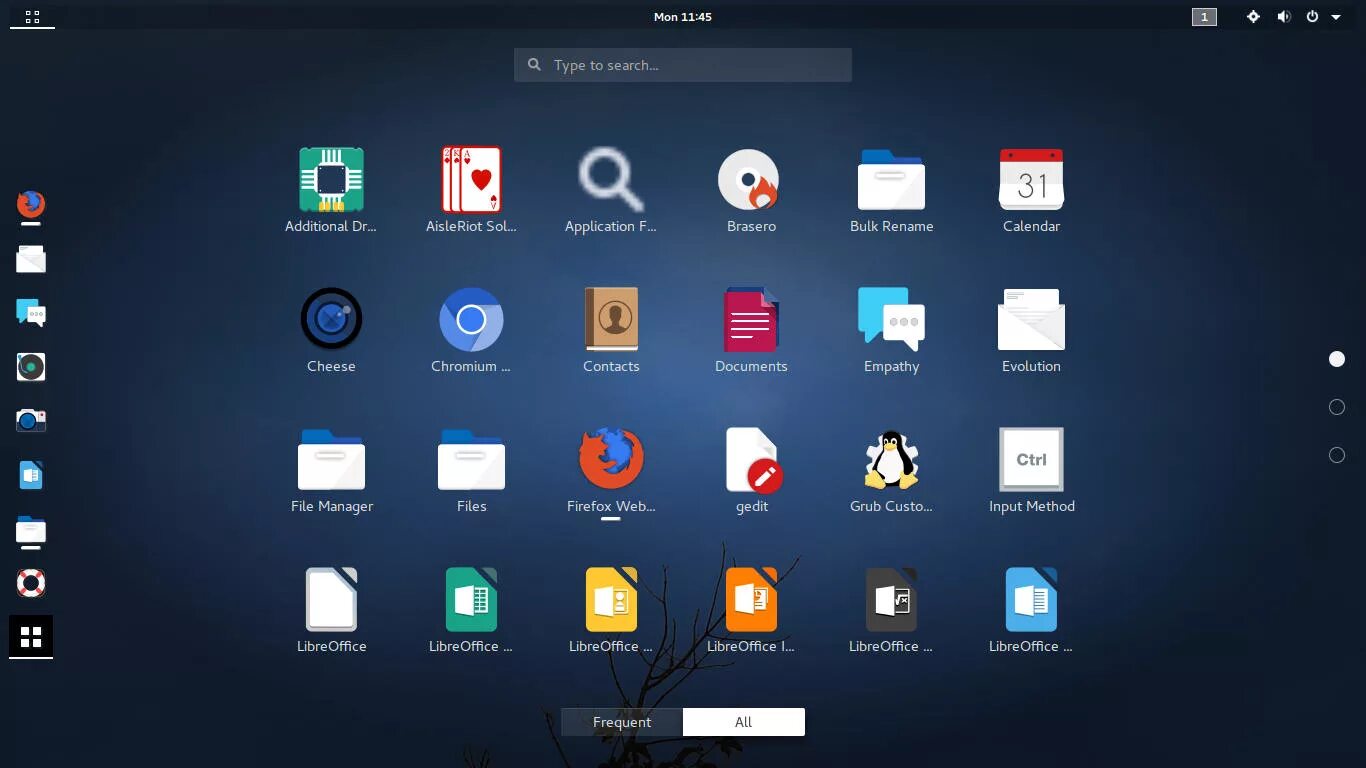Image resolution: width=1366 pixels, height=768 pixels.
Task: Switch to the second app page dot
Action: point(1337,407)
